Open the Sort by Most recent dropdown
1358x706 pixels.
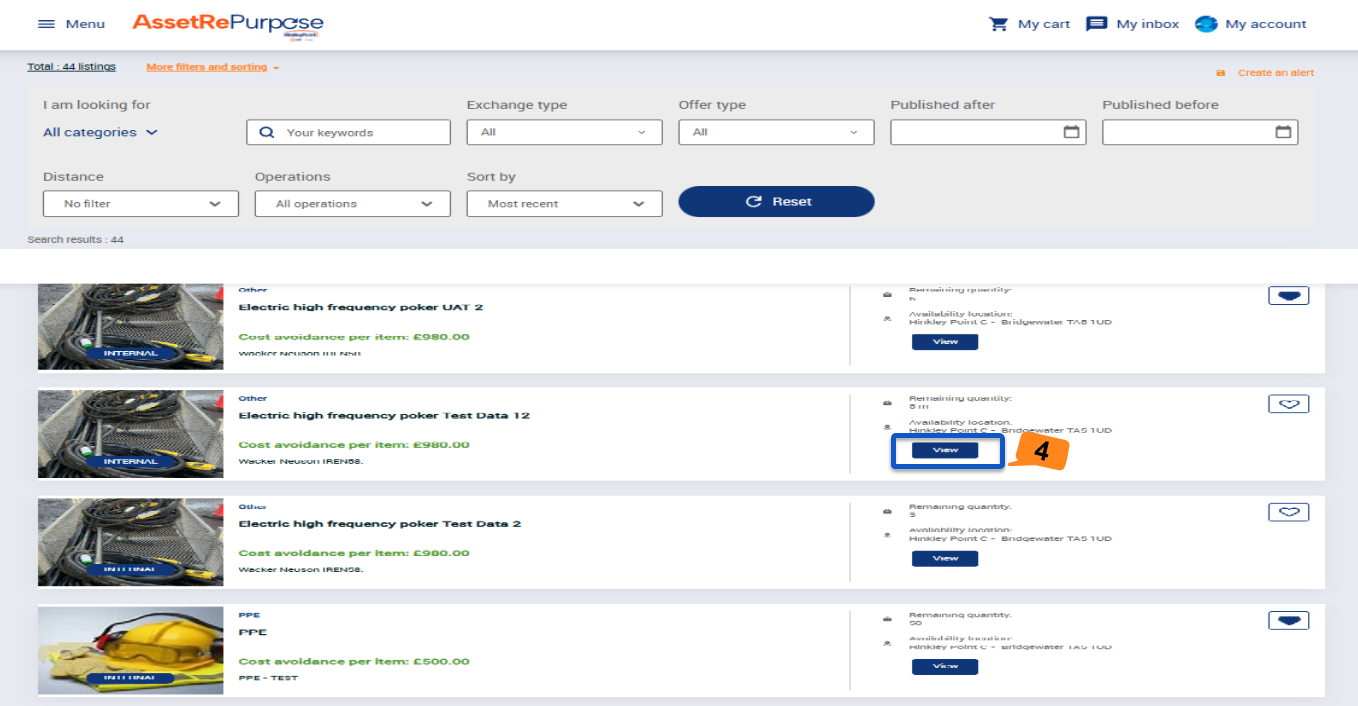point(564,204)
